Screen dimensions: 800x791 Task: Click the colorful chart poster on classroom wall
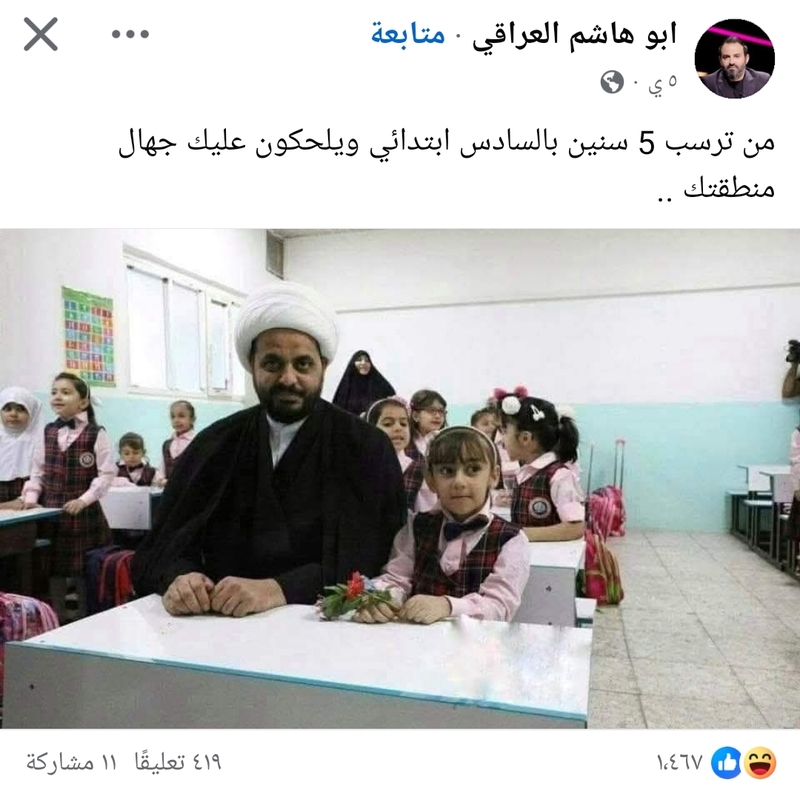coord(89,336)
